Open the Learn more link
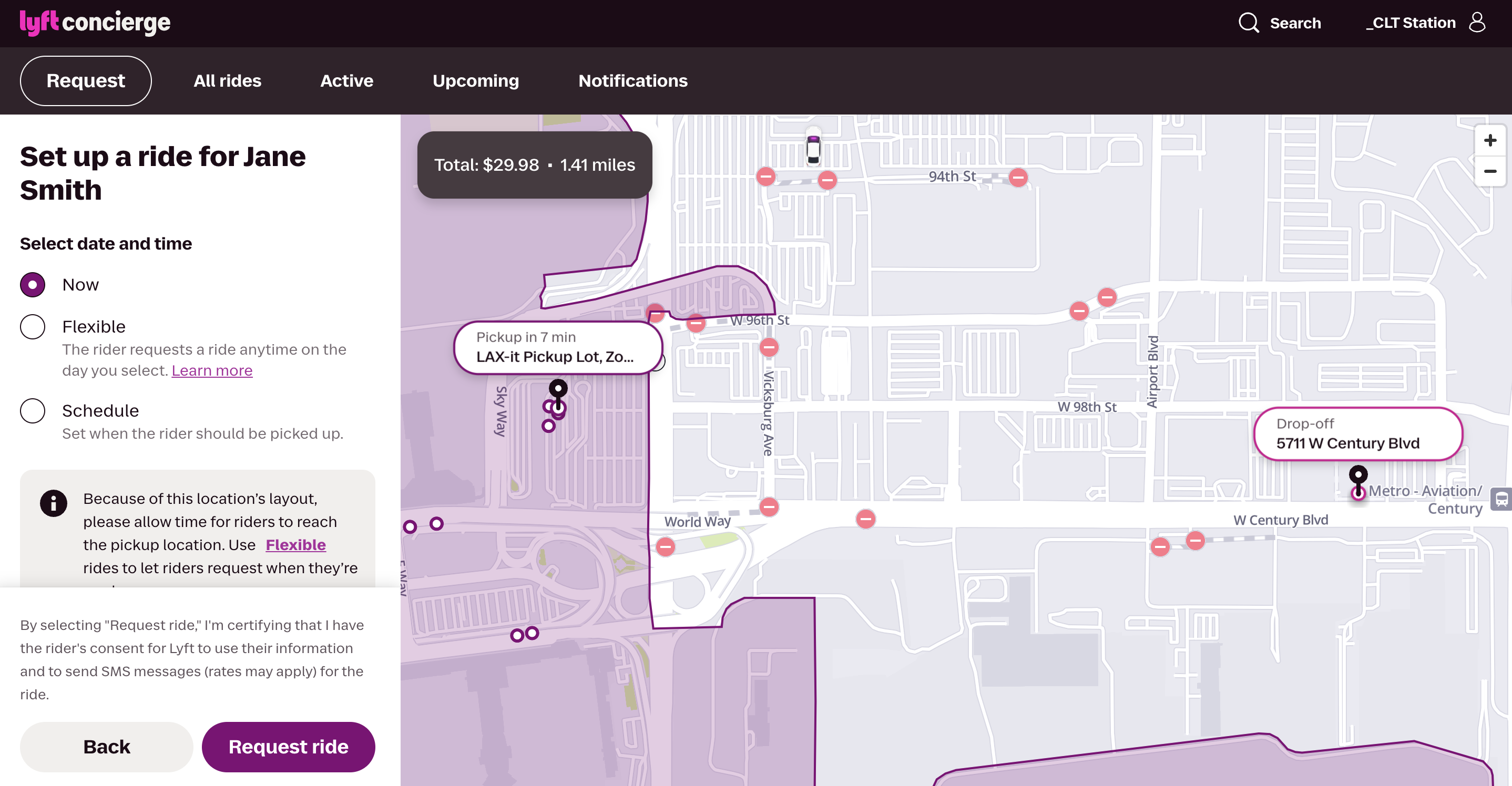The image size is (1512, 786). [212, 371]
